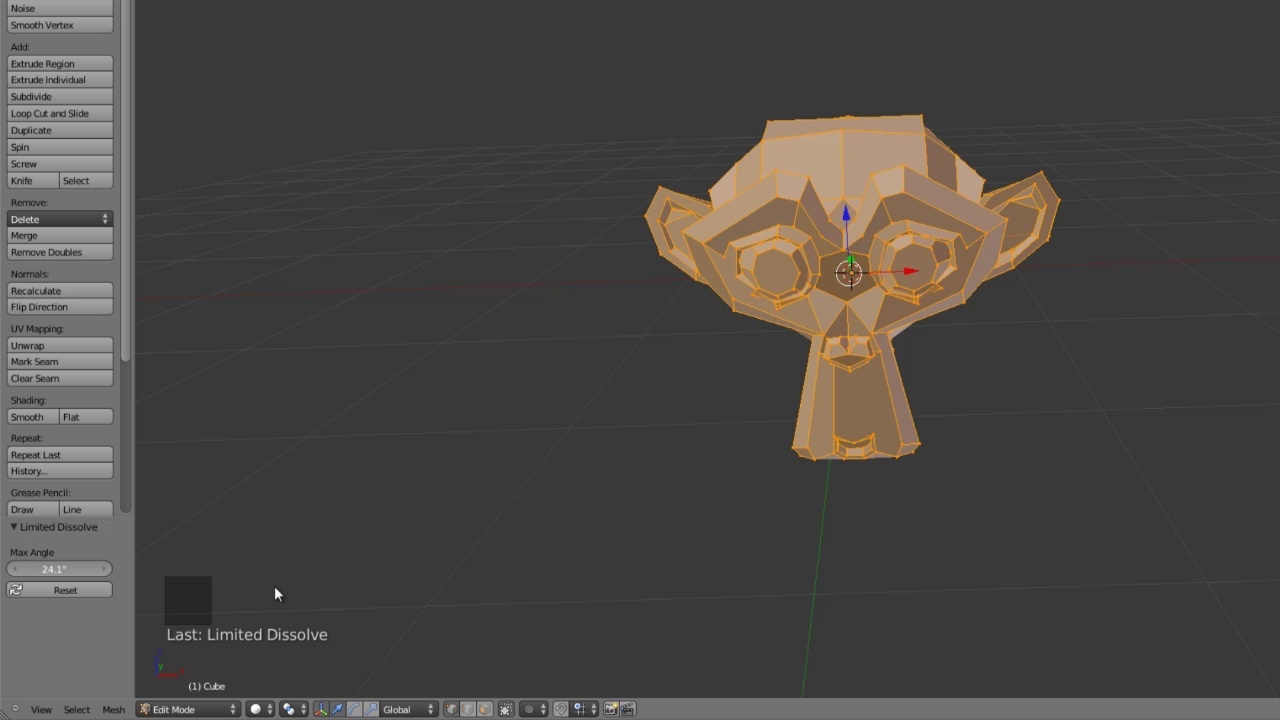Open the Mesh menu
This screenshot has height=720, width=1280.
coord(113,709)
